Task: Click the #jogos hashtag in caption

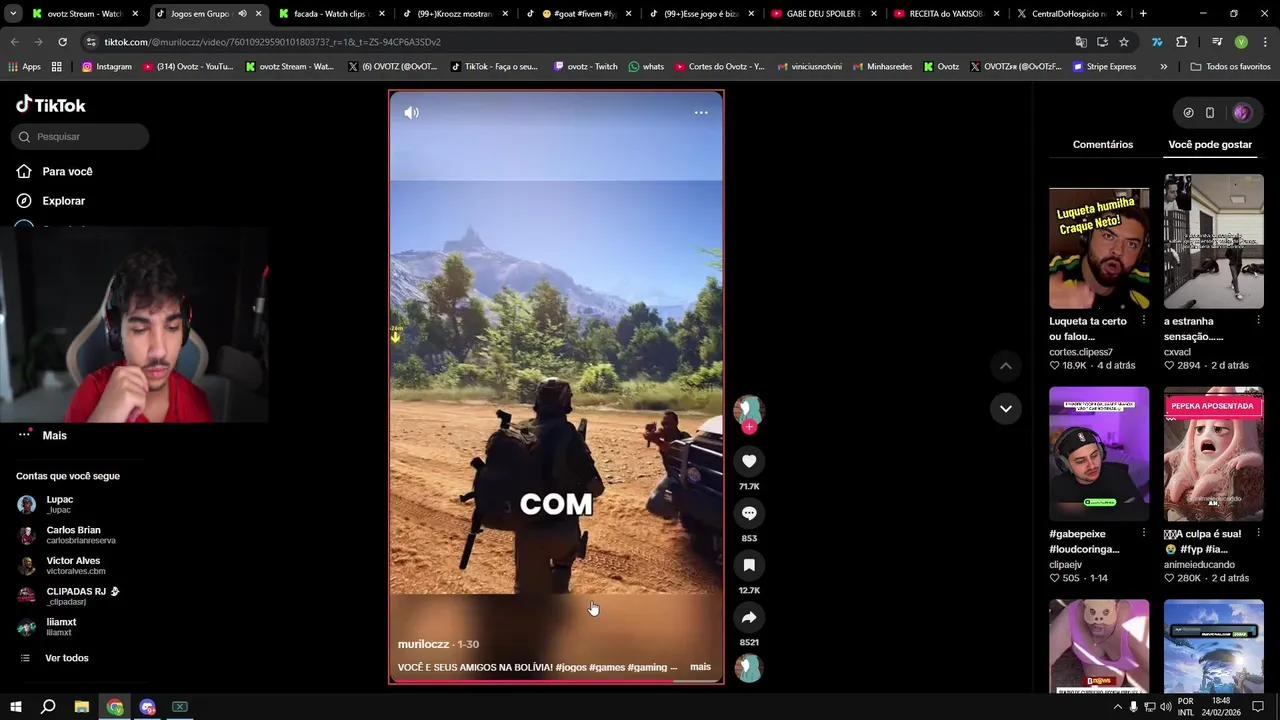Action: 570,668
